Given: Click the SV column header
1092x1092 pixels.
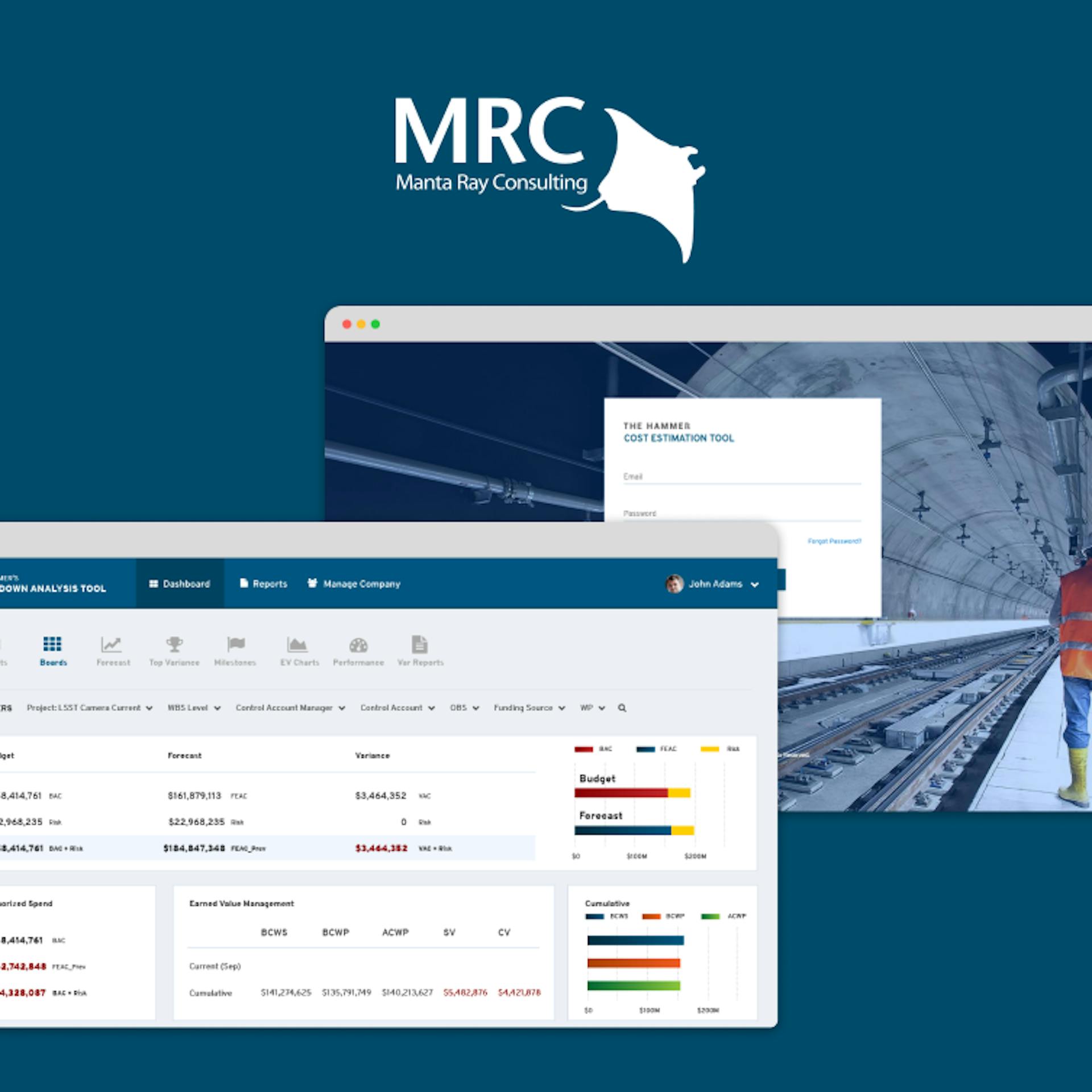Looking at the screenshot, I should [449, 932].
